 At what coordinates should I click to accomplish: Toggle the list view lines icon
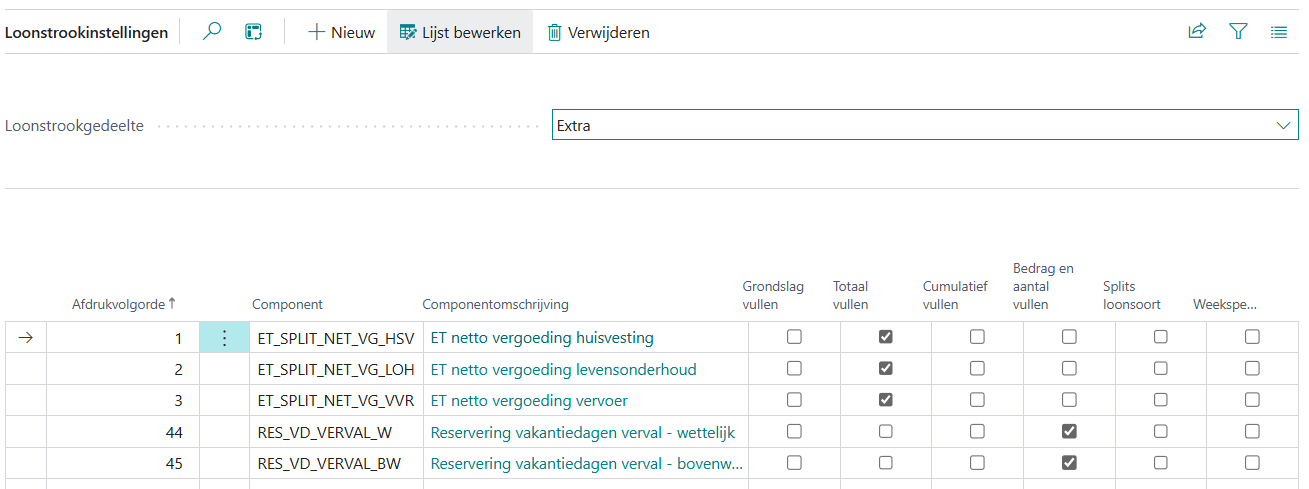1279,32
